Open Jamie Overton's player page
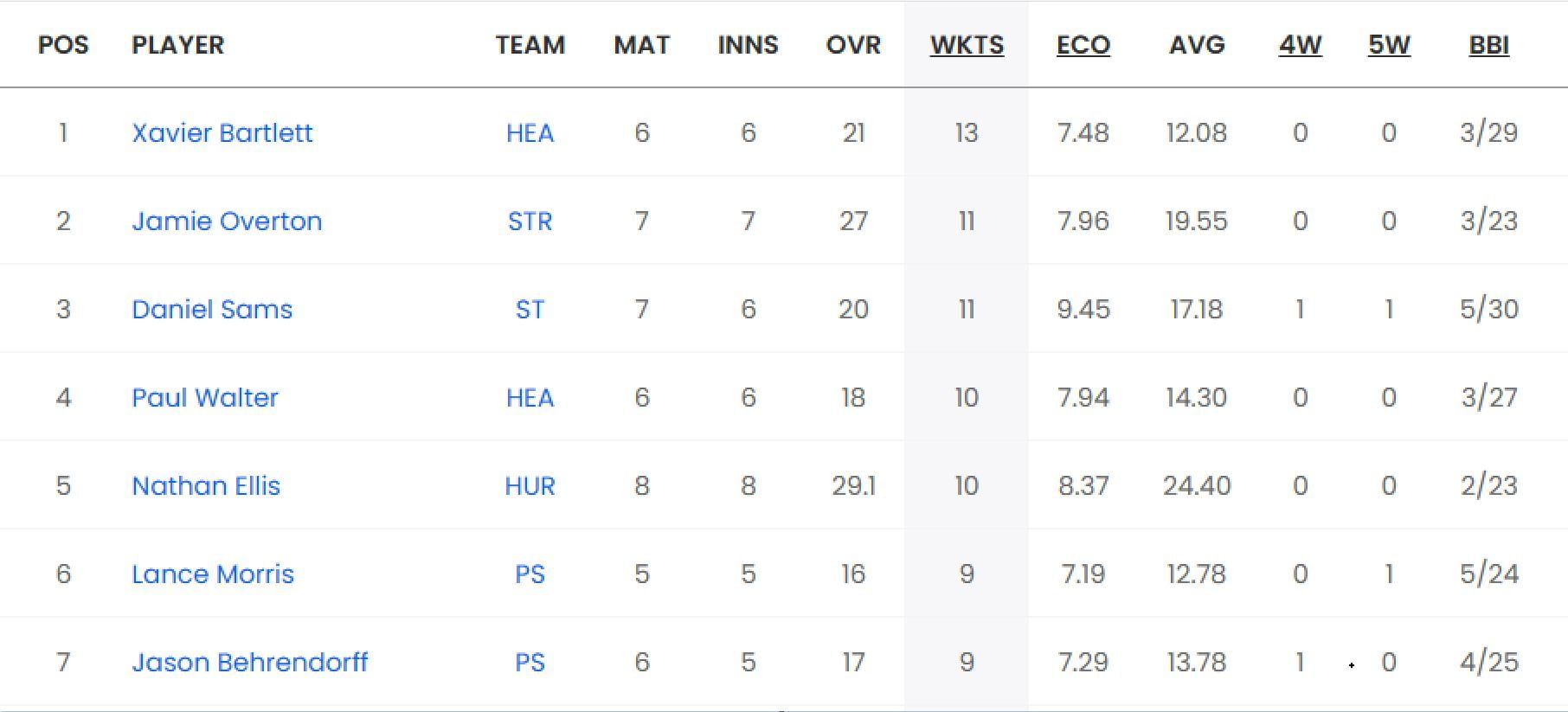This screenshot has height=712, width=1568. (226, 221)
